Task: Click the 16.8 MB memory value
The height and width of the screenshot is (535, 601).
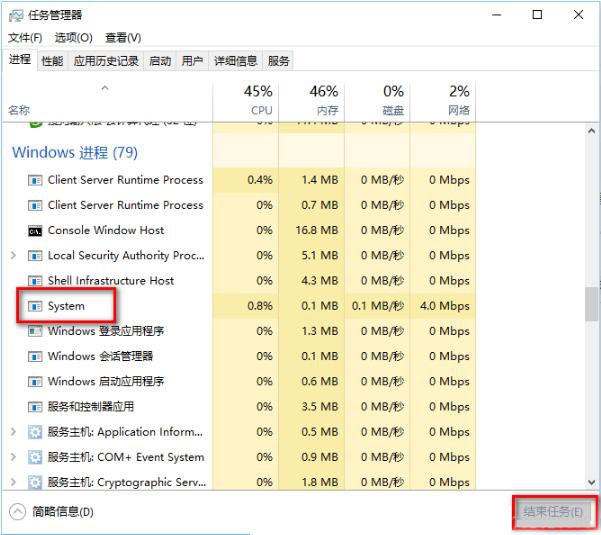Action: point(317,230)
